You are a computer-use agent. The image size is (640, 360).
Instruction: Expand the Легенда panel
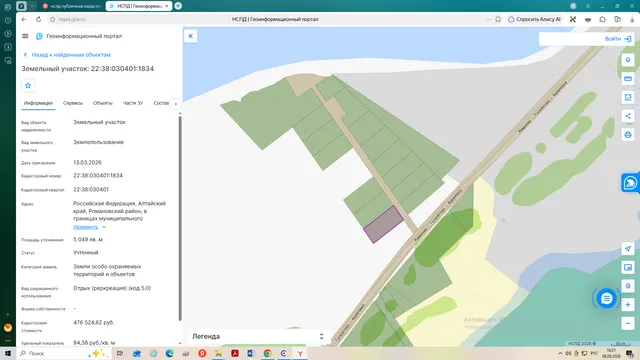point(258,336)
